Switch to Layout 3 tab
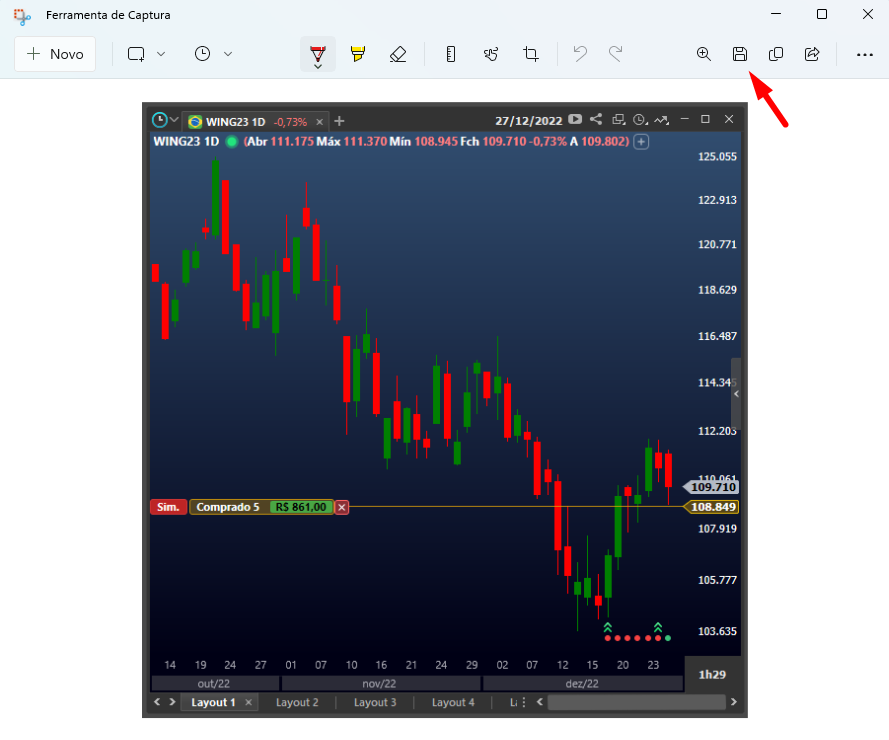889x740 pixels. (x=375, y=702)
